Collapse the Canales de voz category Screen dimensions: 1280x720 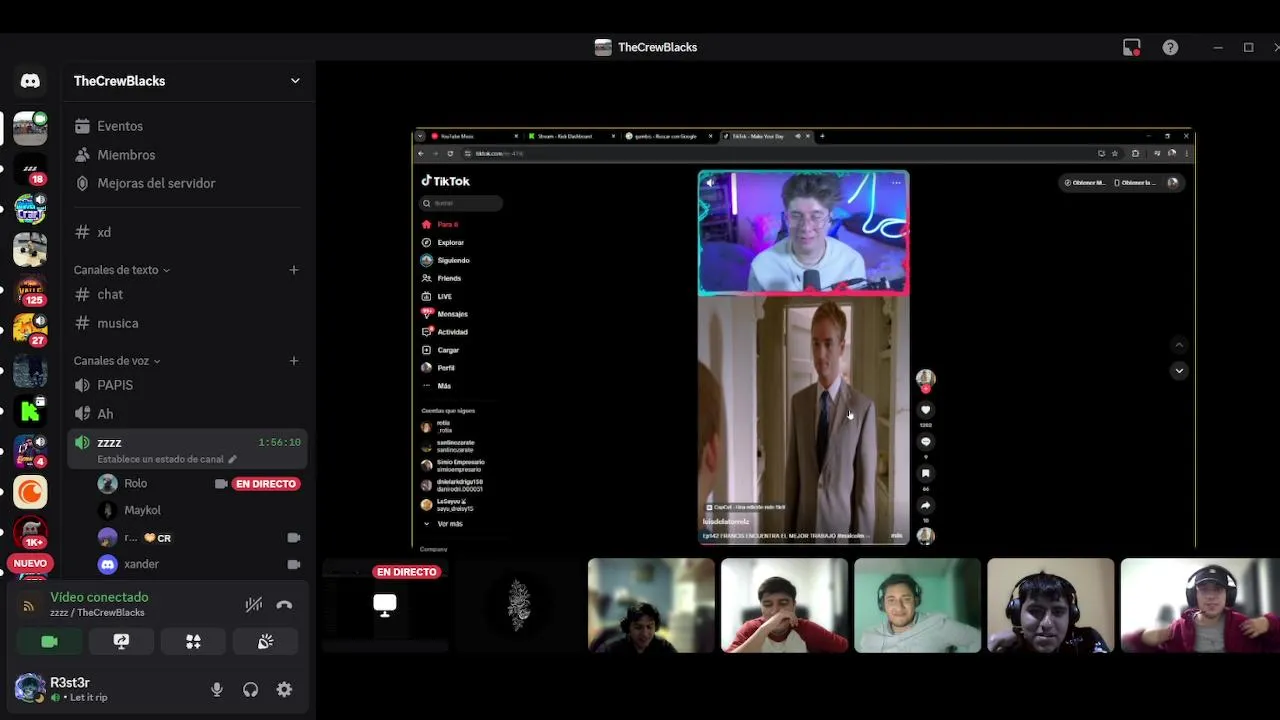(116, 361)
